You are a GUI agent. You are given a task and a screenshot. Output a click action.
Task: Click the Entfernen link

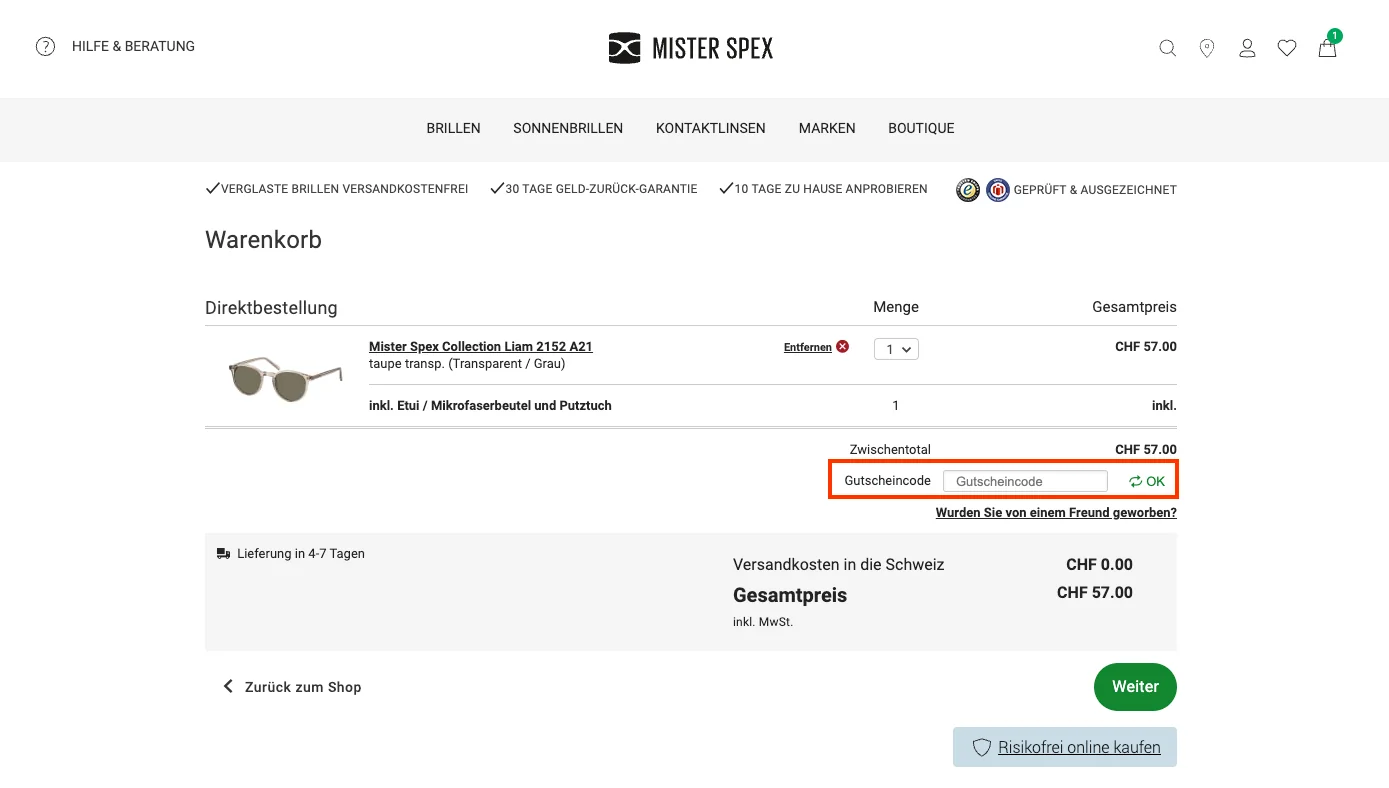click(808, 347)
